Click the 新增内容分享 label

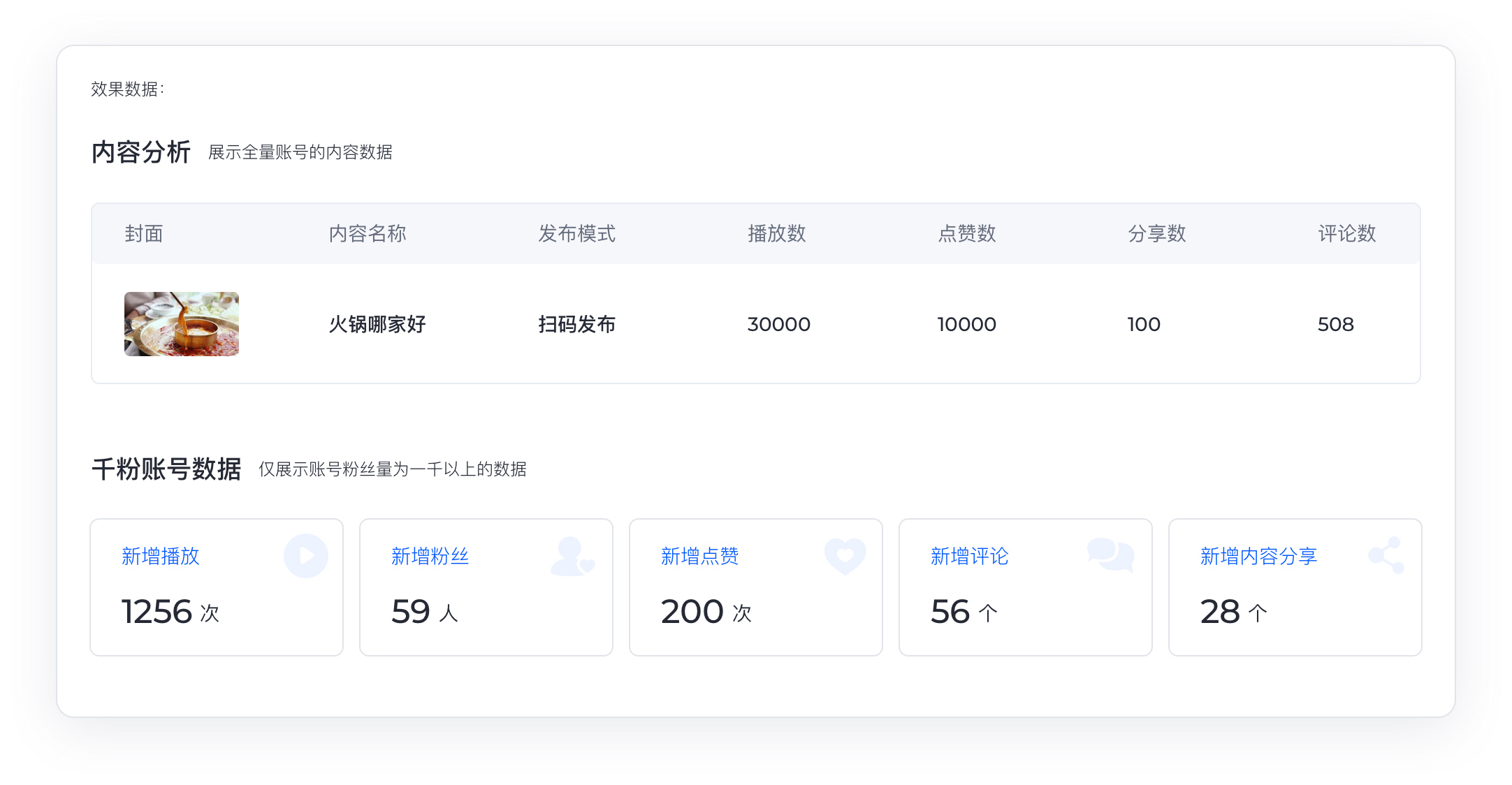1259,556
